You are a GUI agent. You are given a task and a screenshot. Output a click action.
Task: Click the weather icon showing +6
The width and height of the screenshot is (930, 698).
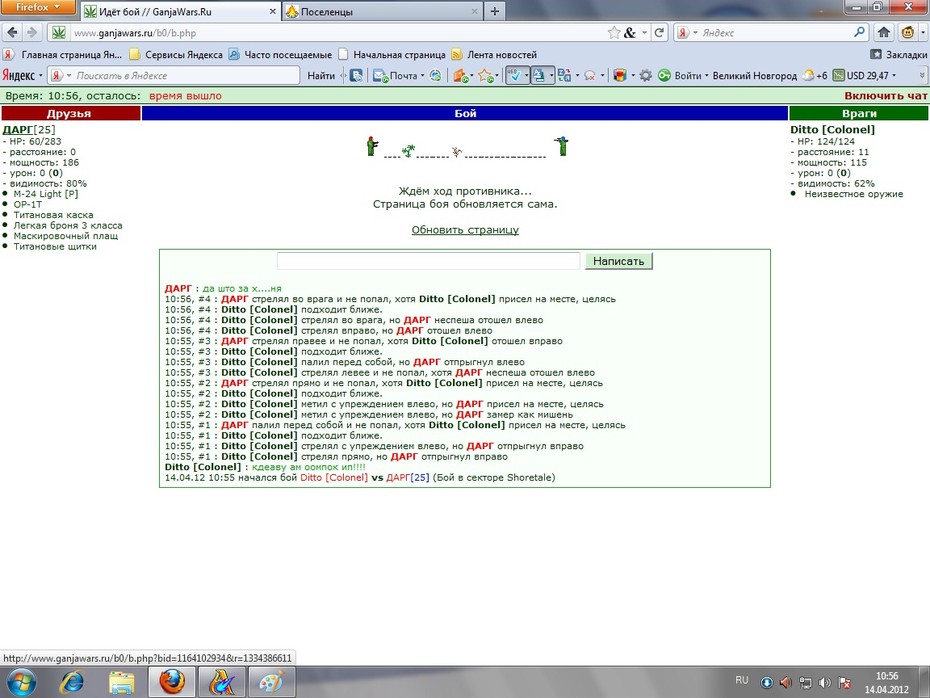808,75
